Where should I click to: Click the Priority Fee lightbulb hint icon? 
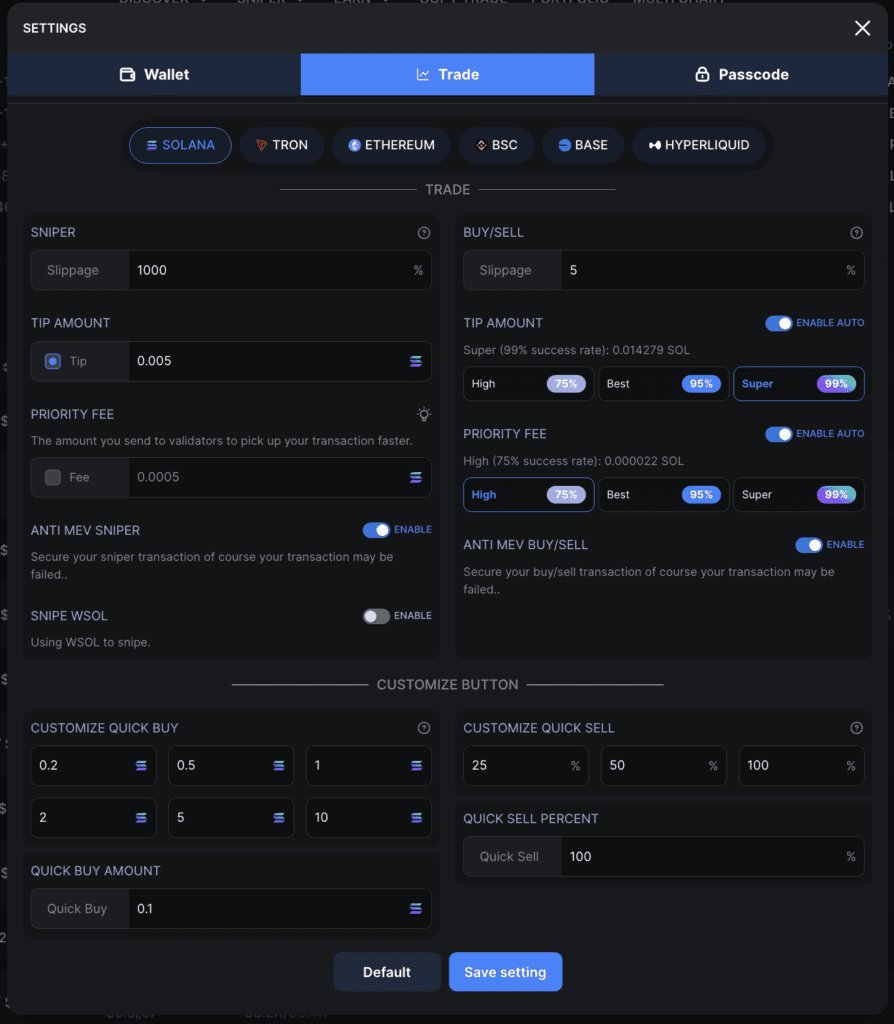pos(424,414)
